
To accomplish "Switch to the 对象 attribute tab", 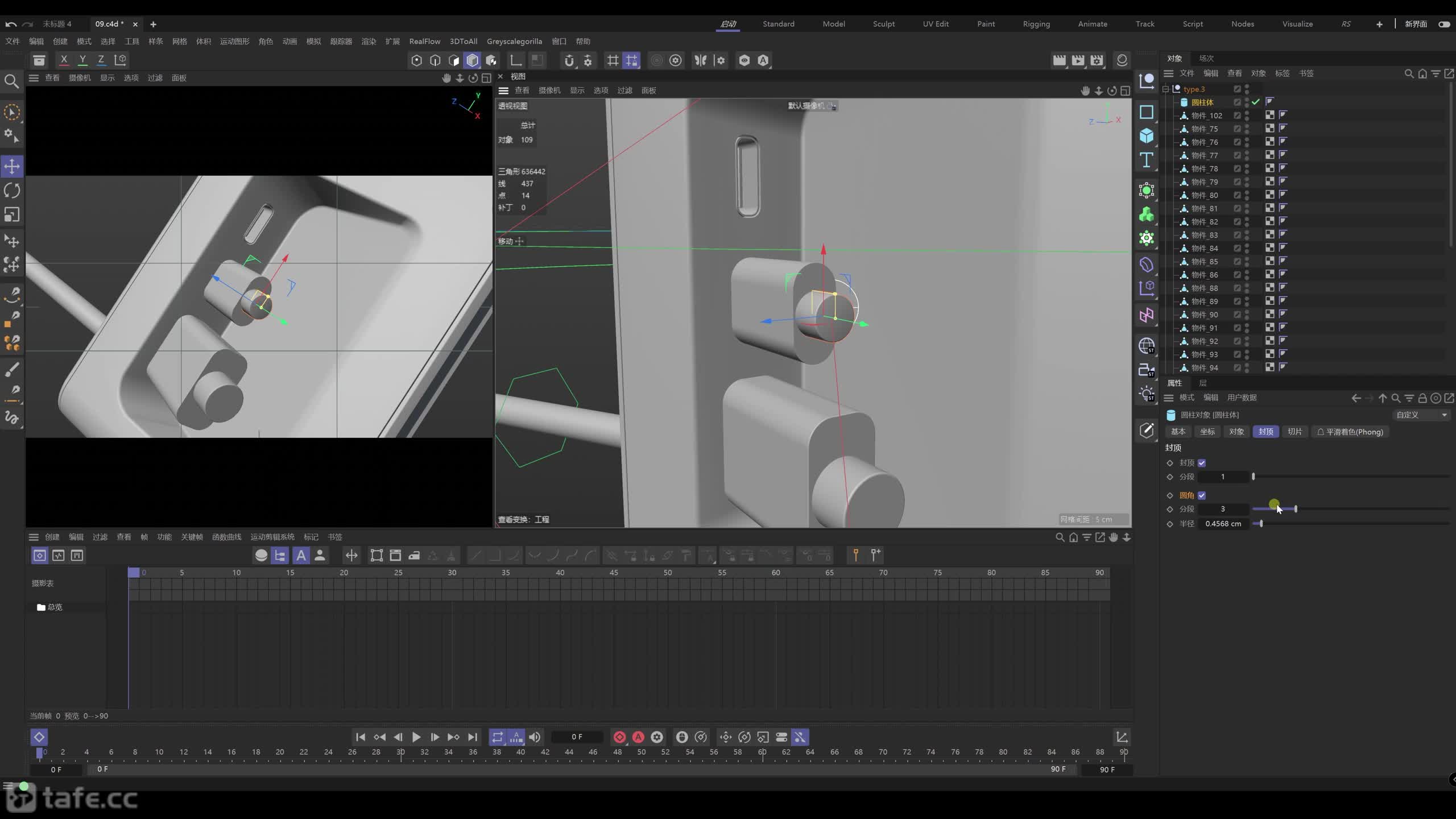I will pos(1236,432).
